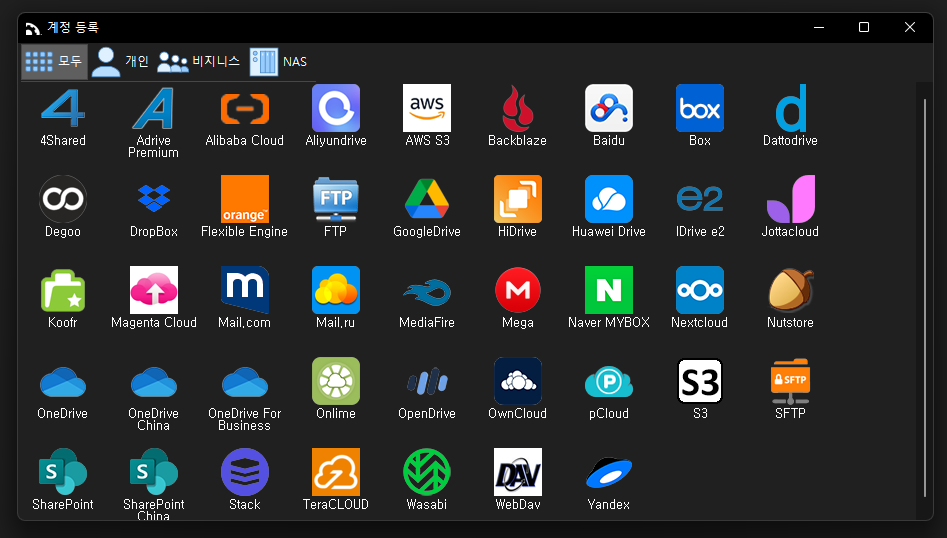Select GoogleDrive triangle icon

(x=427, y=199)
